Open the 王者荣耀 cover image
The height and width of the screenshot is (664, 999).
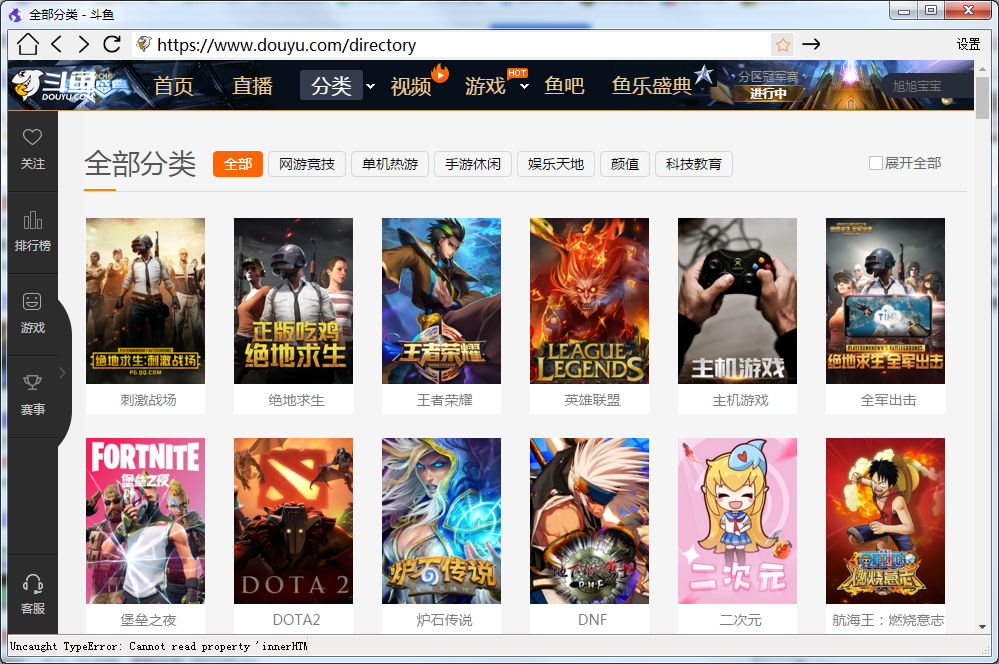click(441, 301)
